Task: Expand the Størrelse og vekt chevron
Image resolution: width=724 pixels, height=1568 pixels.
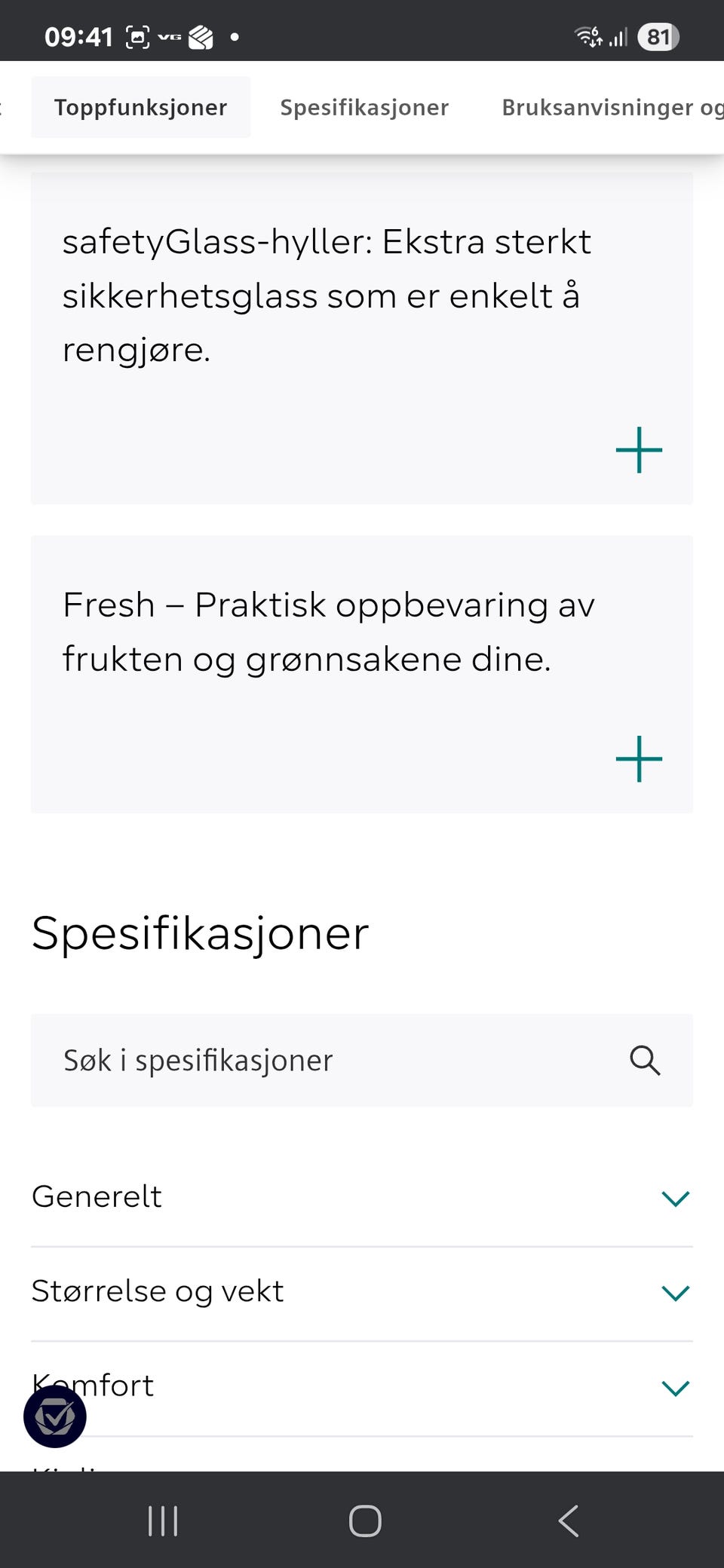Action: tap(676, 1293)
